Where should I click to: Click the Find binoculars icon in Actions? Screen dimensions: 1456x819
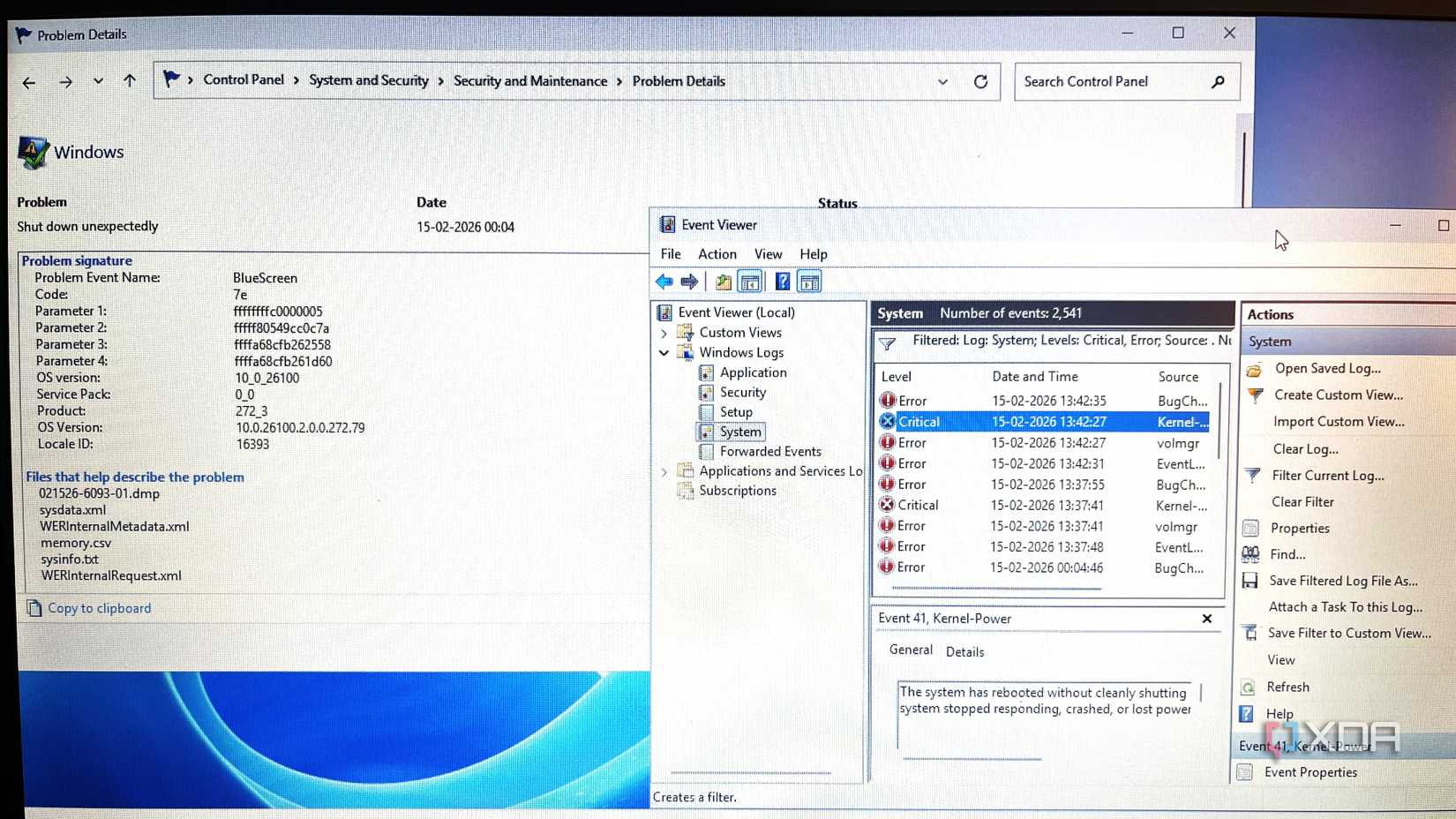[x=1250, y=554]
